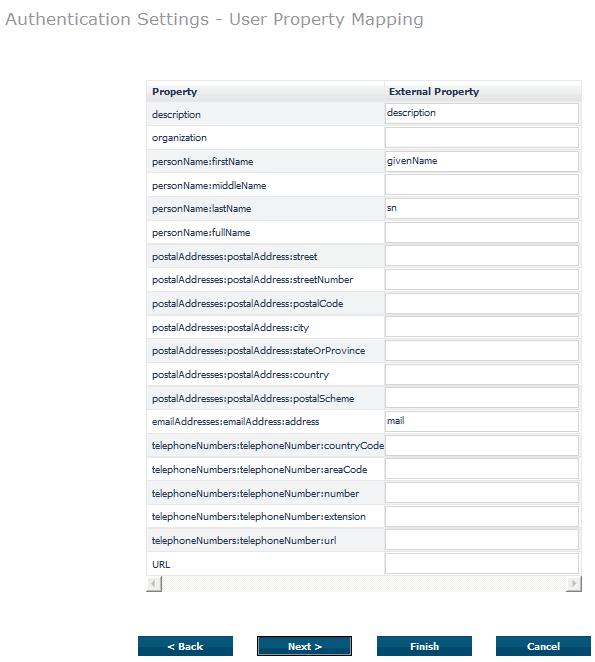Select the givenName field for firstName
595x662 pixels.
pyautogui.click(x=482, y=162)
